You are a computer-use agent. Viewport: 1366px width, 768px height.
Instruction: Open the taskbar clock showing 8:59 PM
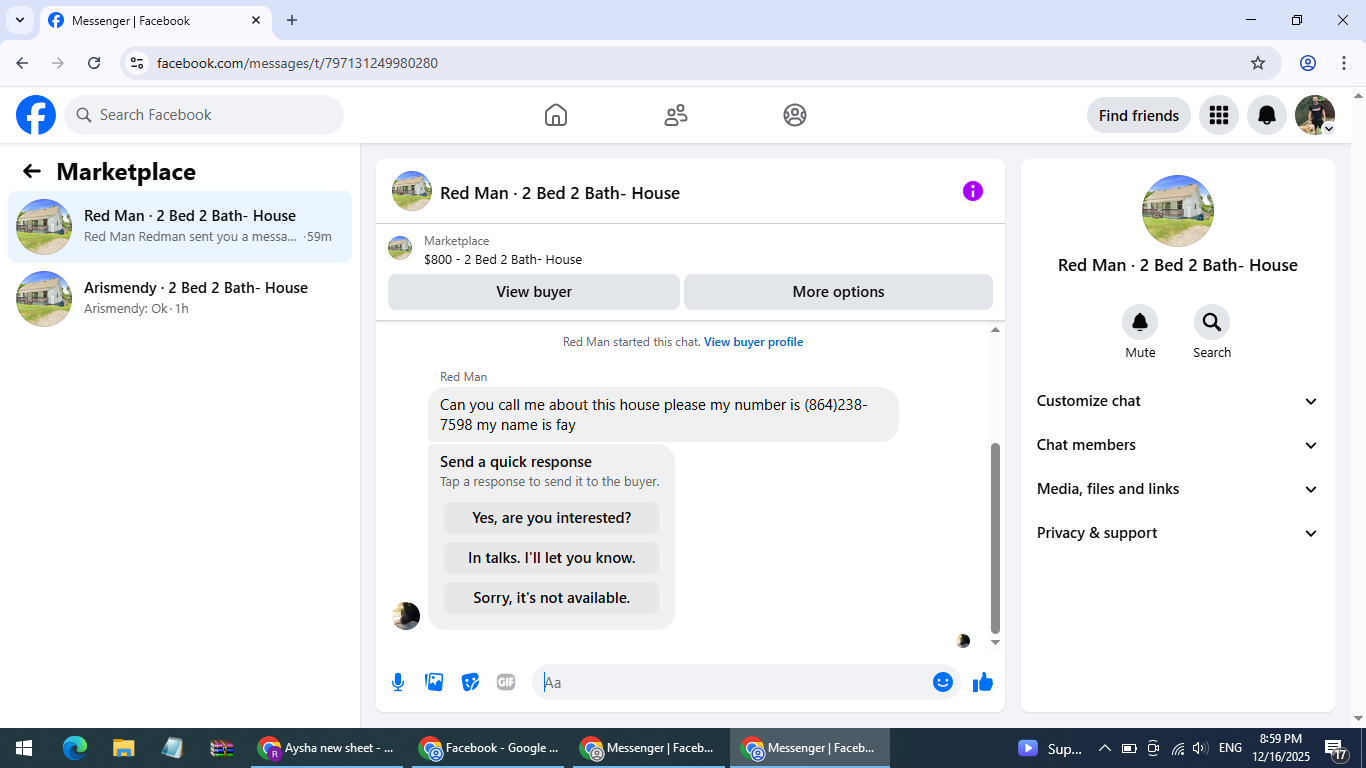[1280, 748]
